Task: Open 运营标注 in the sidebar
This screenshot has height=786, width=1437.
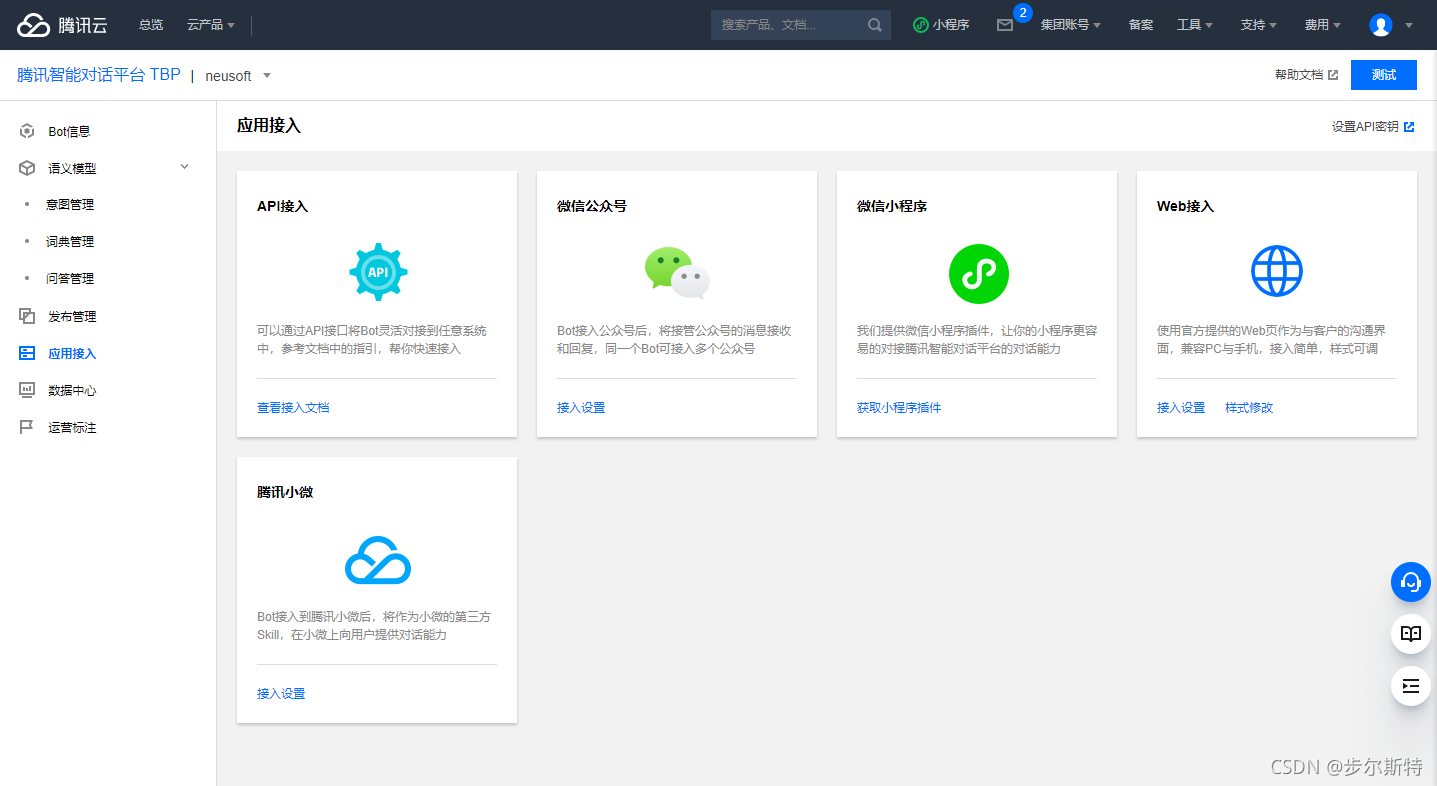Action: point(72,428)
